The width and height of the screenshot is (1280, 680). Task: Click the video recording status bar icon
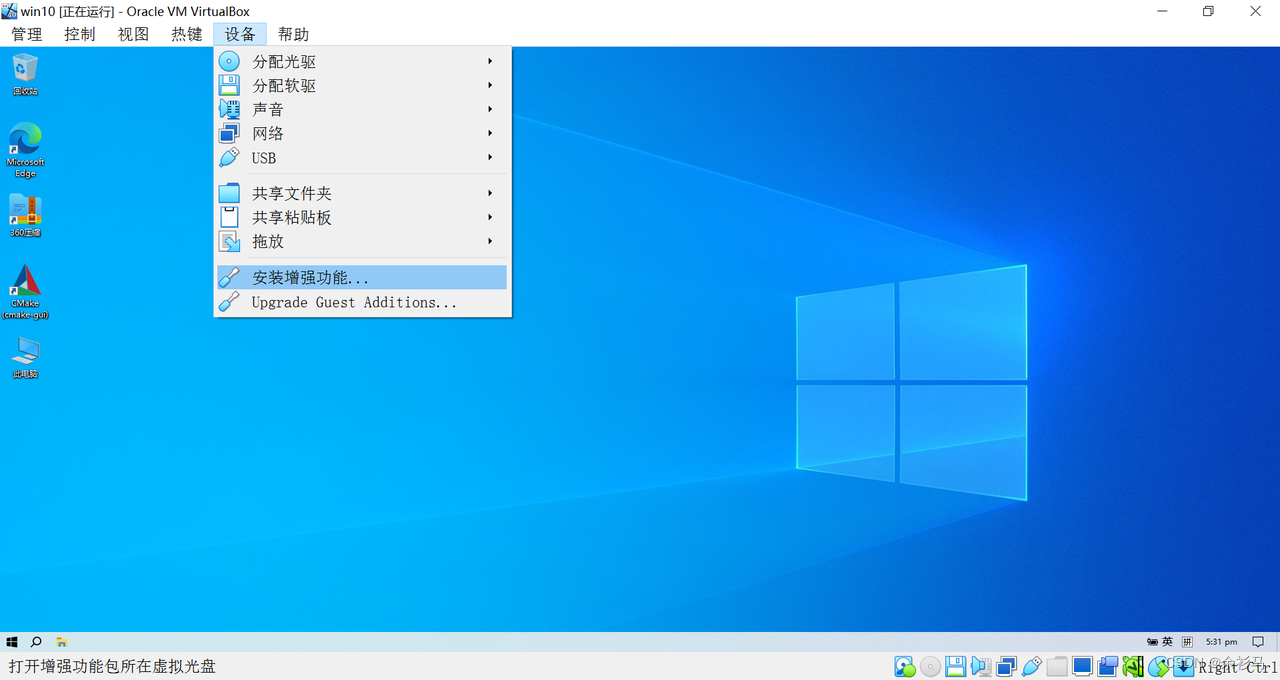click(x=1108, y=666)
